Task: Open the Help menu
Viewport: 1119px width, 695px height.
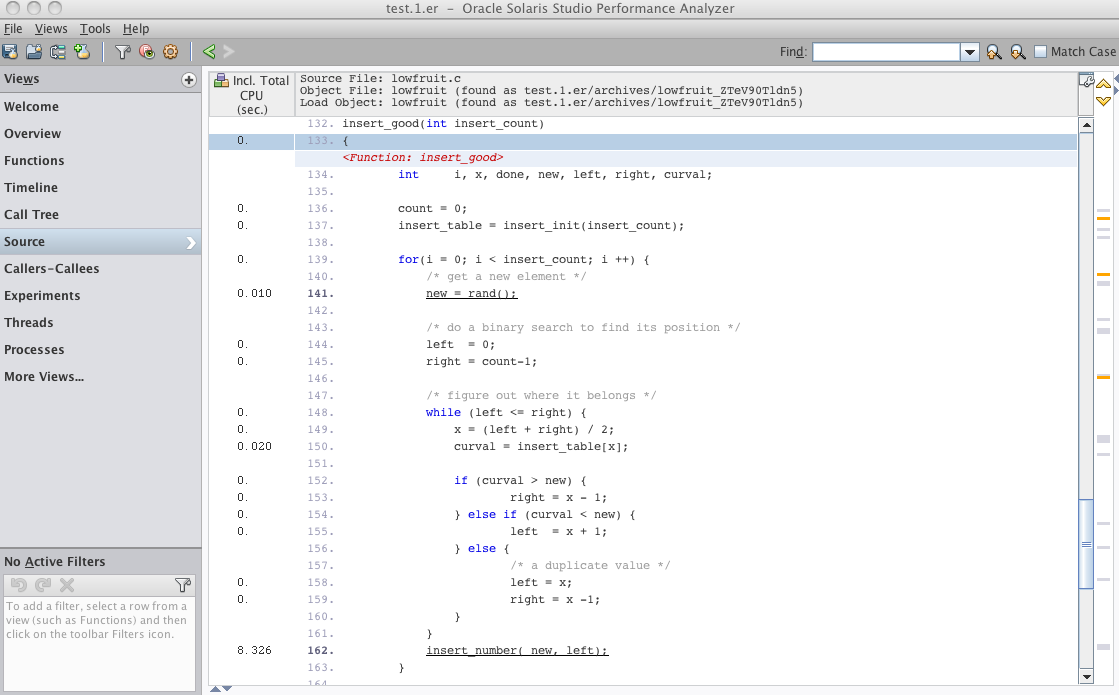Action: [x=136, y=29]
